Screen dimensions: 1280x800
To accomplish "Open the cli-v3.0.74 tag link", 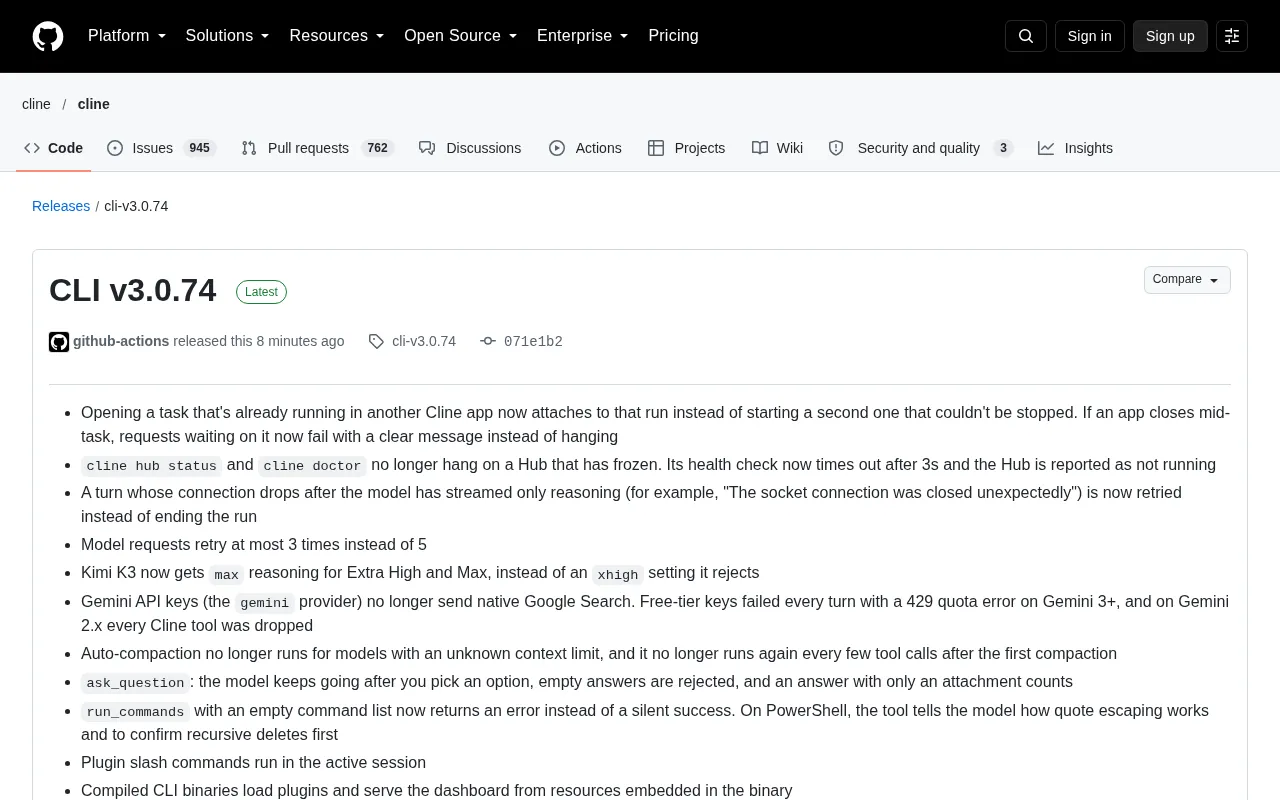I will click(424, 341).
